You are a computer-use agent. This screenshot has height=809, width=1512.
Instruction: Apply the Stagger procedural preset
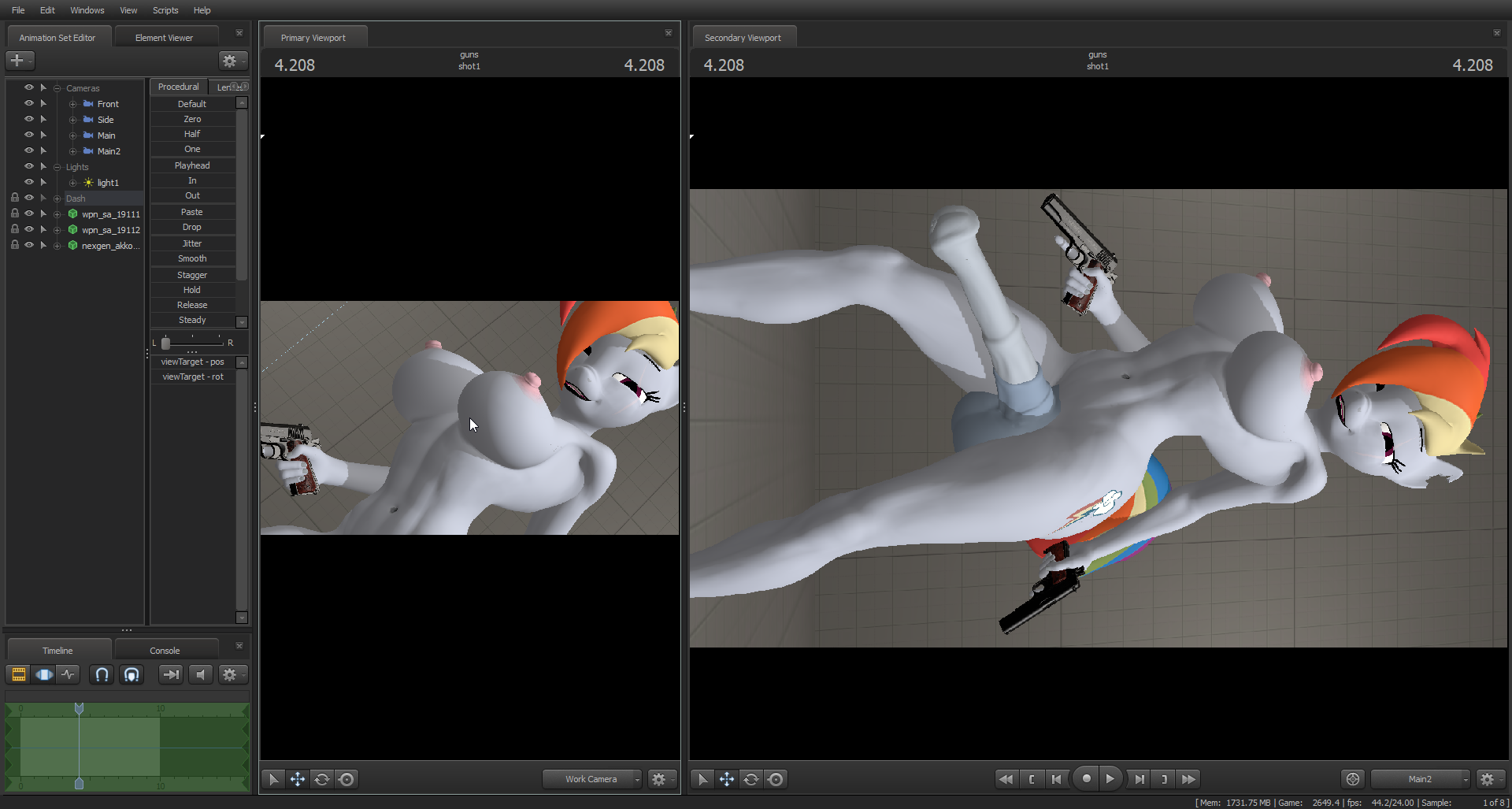pyautogui.click(x=192, y=275)
